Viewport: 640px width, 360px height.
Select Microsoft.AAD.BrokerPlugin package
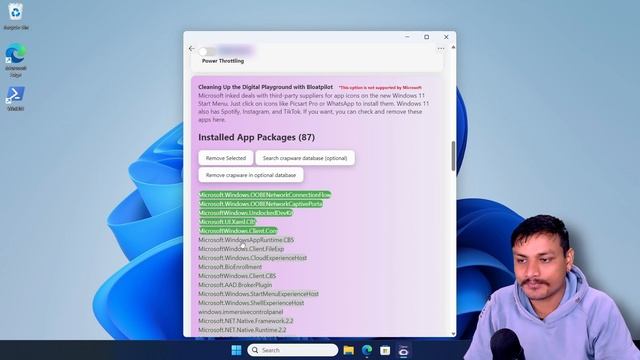(x=235, y=284)
